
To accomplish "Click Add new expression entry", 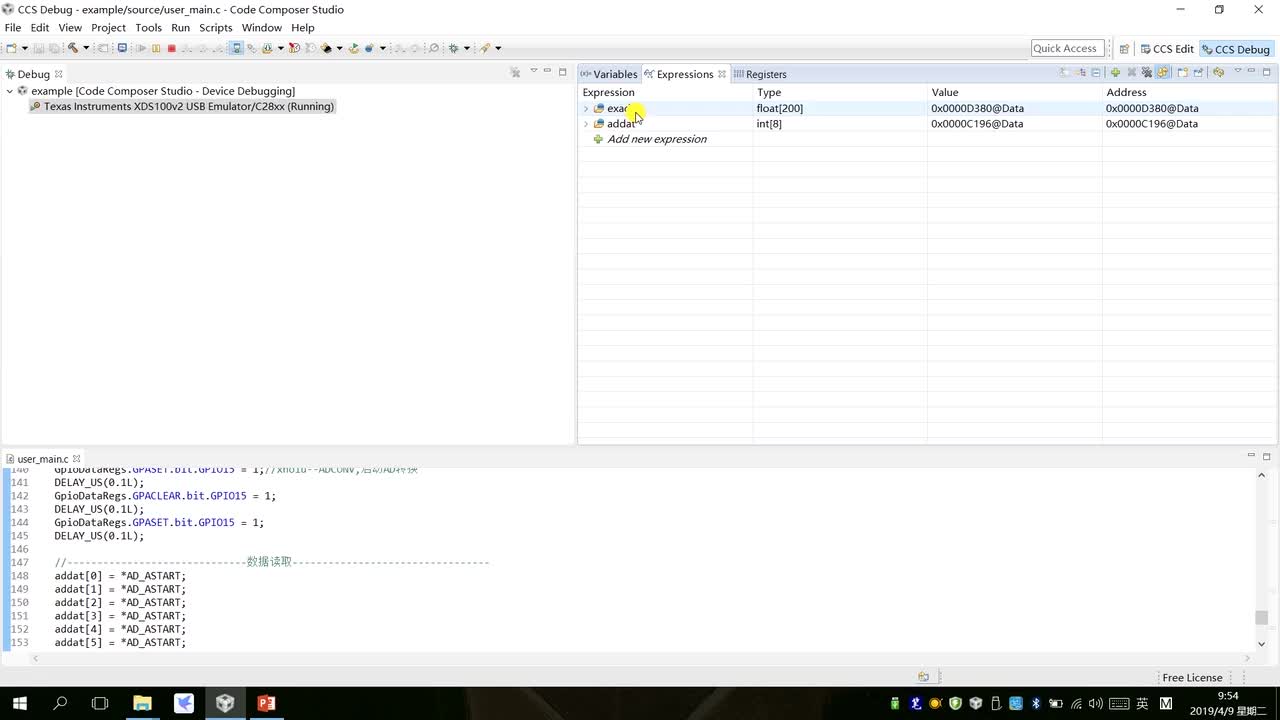I will pyautogui.click(x=657, y=139).
